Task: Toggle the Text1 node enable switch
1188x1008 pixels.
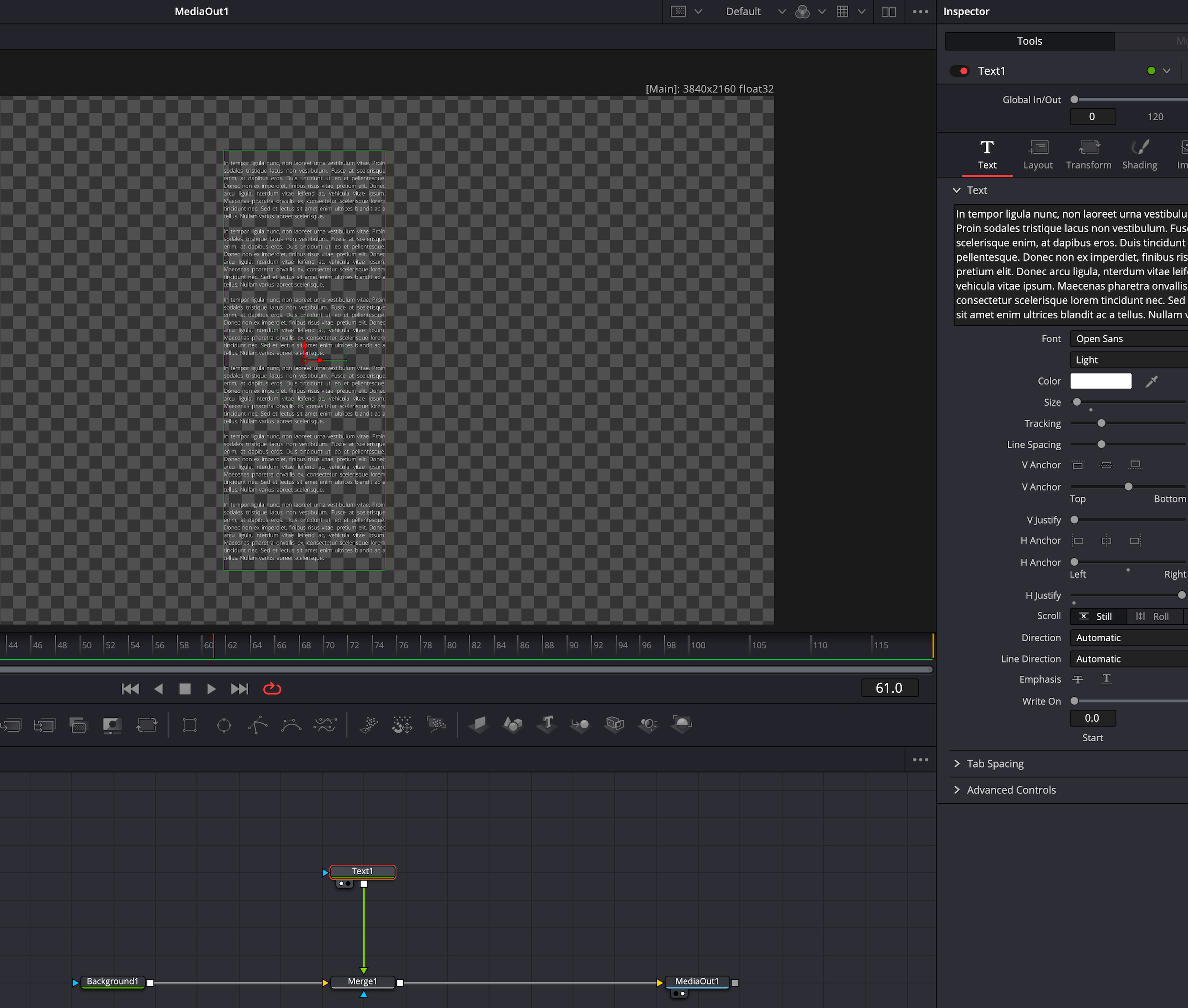Action: click(959, 71)
